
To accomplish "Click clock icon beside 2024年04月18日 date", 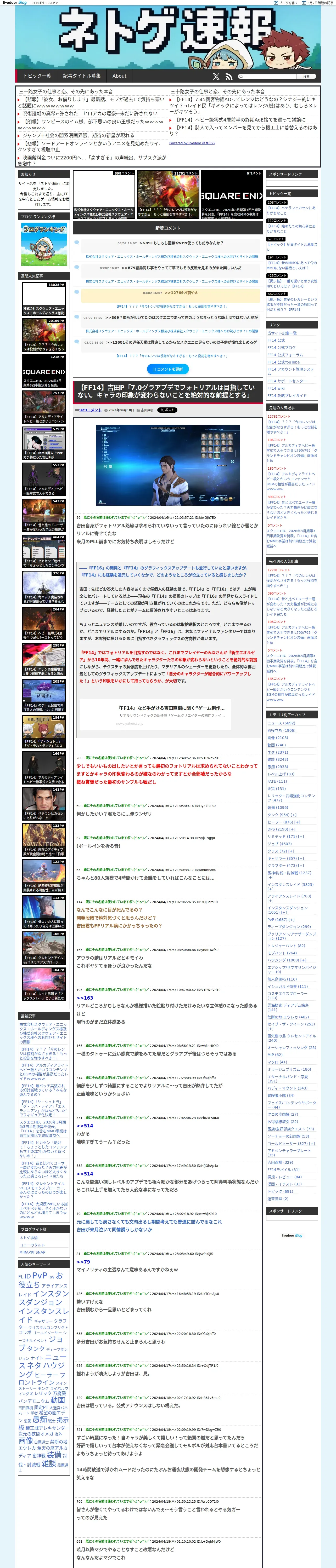I will [x=106, y=410].
